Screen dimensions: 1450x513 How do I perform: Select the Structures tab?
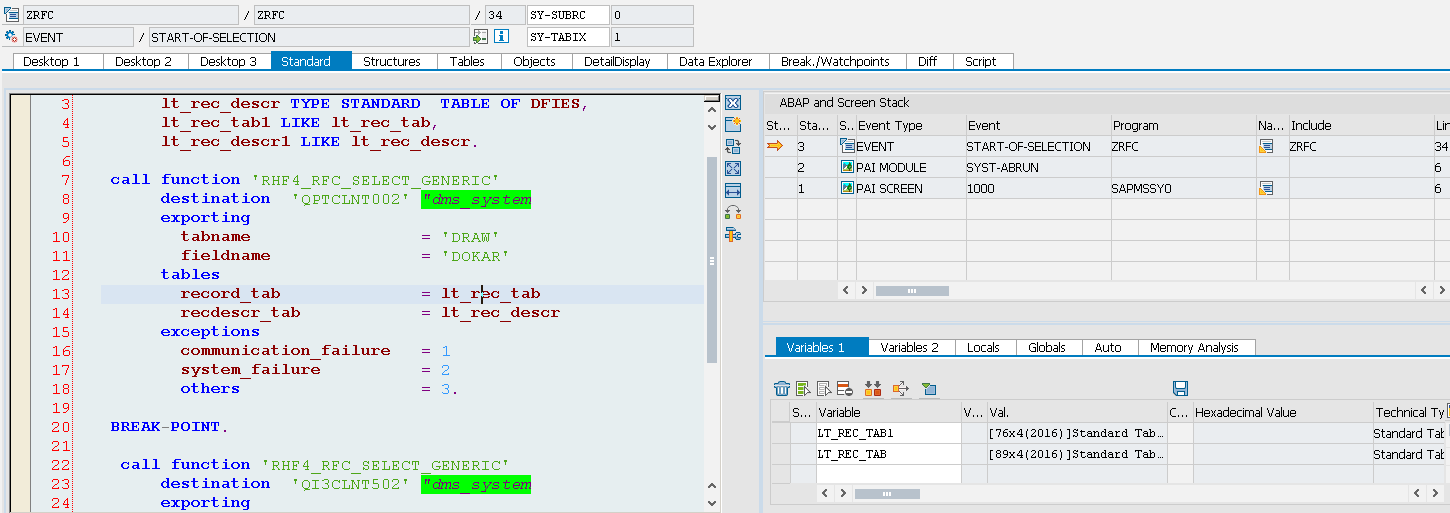click(x=392, y=61)
